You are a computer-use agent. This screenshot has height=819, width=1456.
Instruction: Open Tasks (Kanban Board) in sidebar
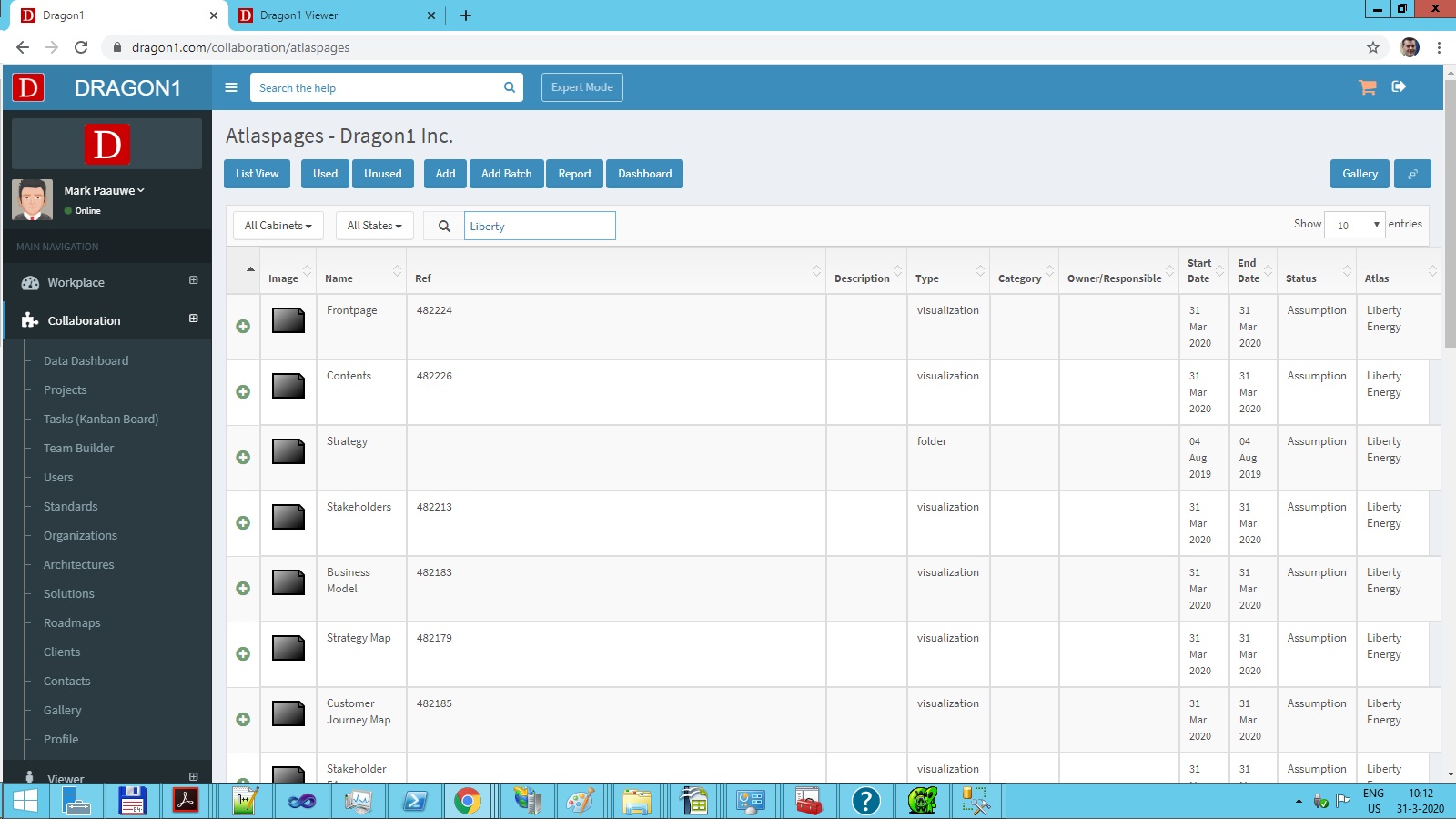tap(101, 419)
